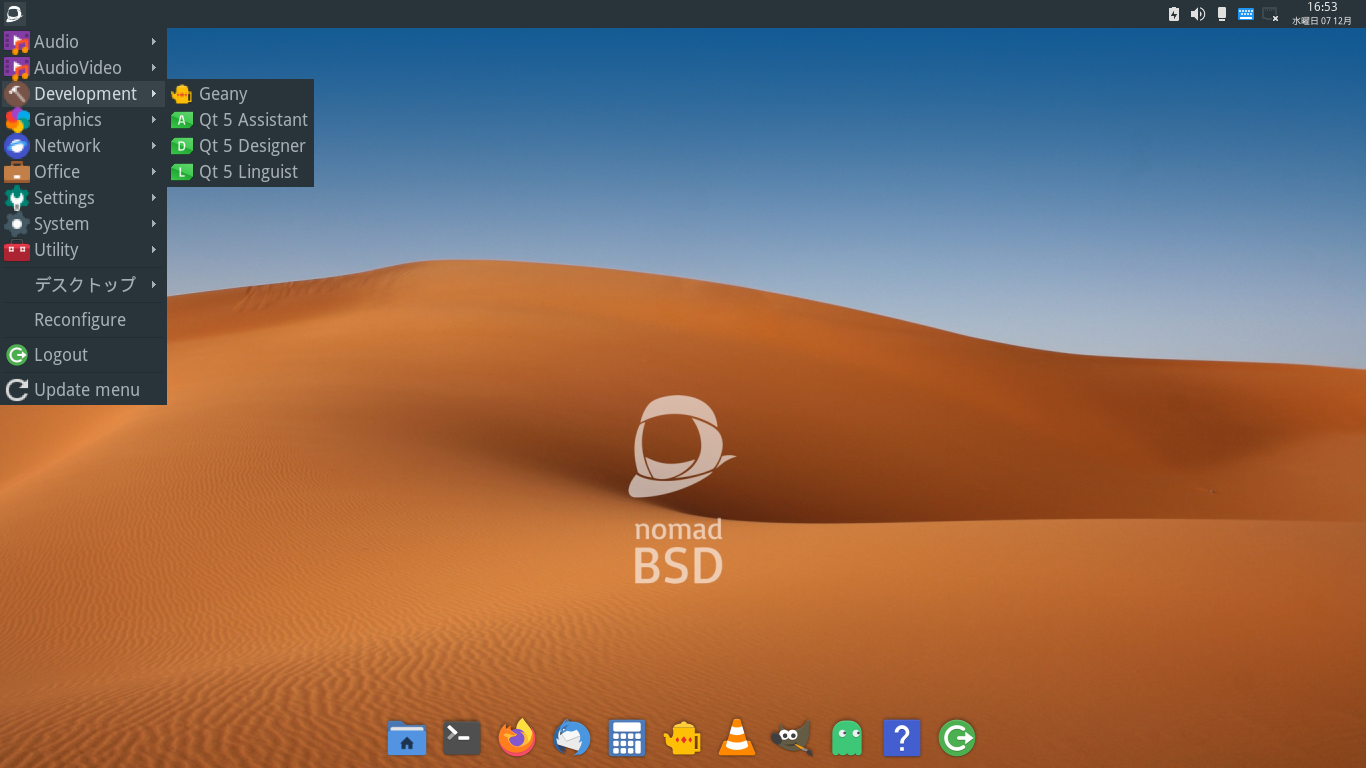
Task: Expand the デスクトップ submenu
Action: coord(83,284)
